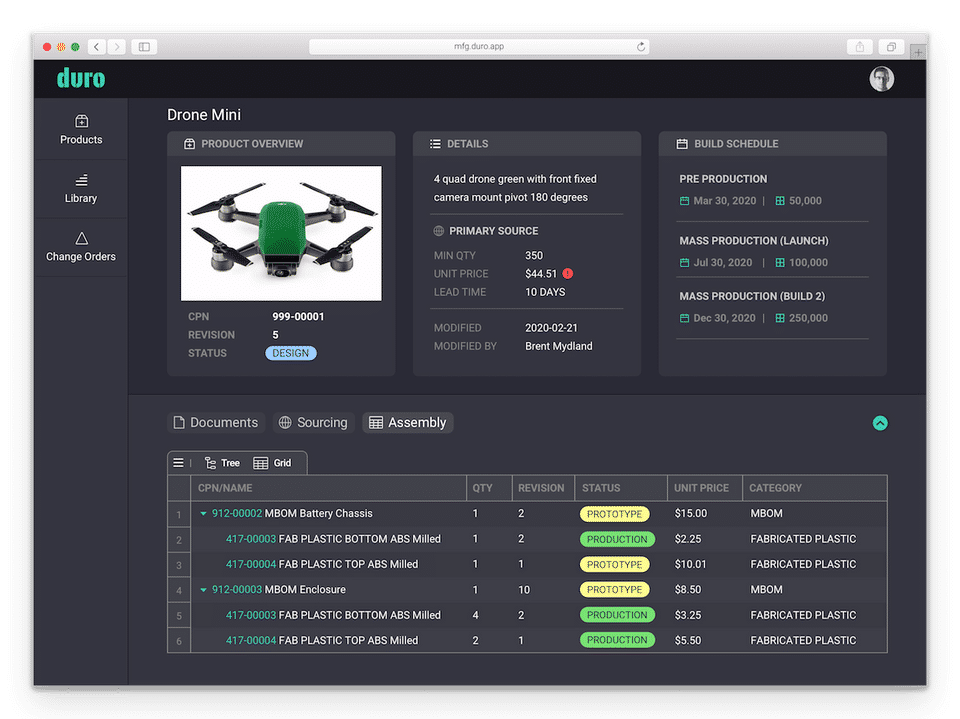Click the browser share button
The image size is (960, 719).
pyautogui.click(x=860, y=47)
